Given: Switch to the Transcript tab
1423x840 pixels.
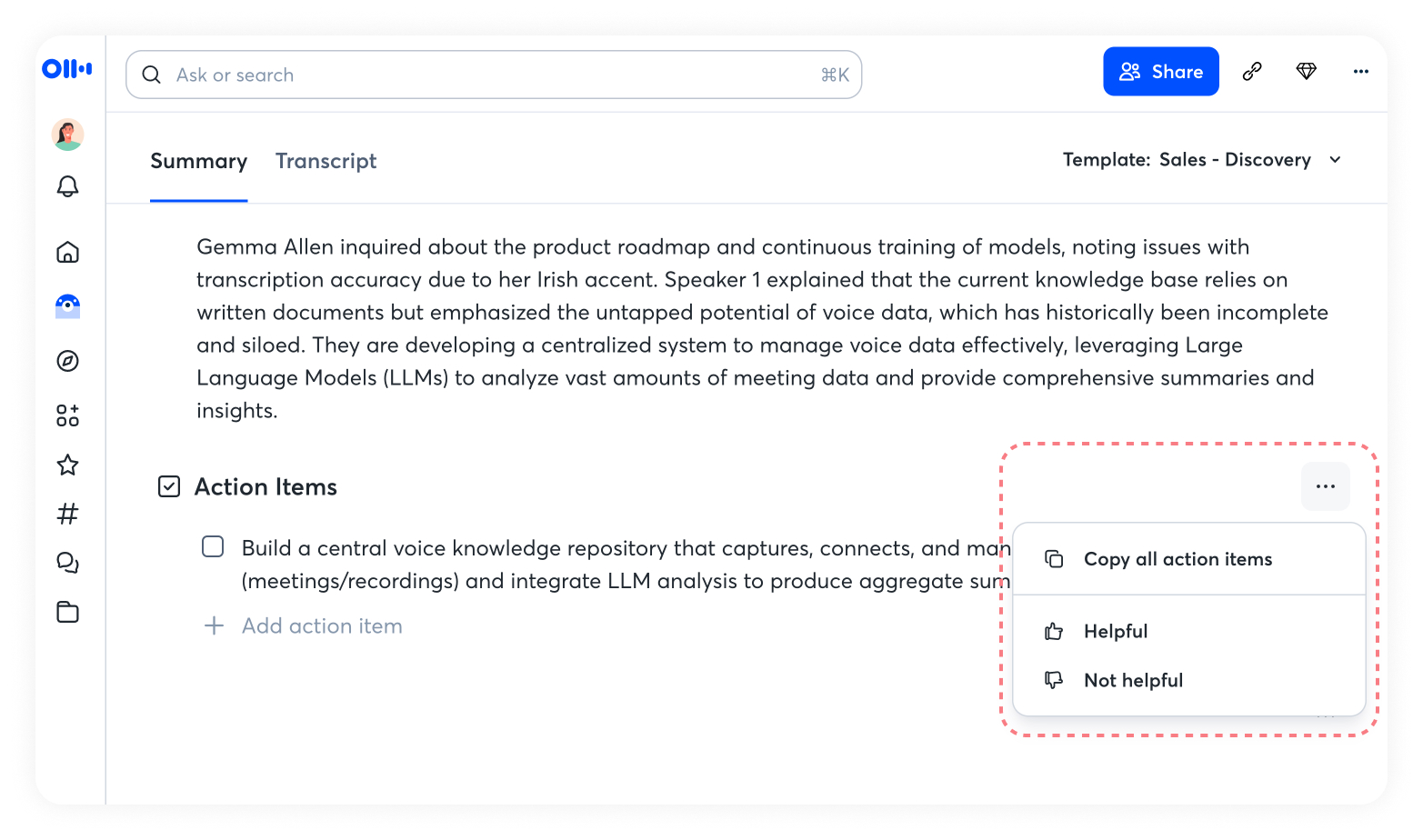Looking at the screenshot, I should [326, 162].
